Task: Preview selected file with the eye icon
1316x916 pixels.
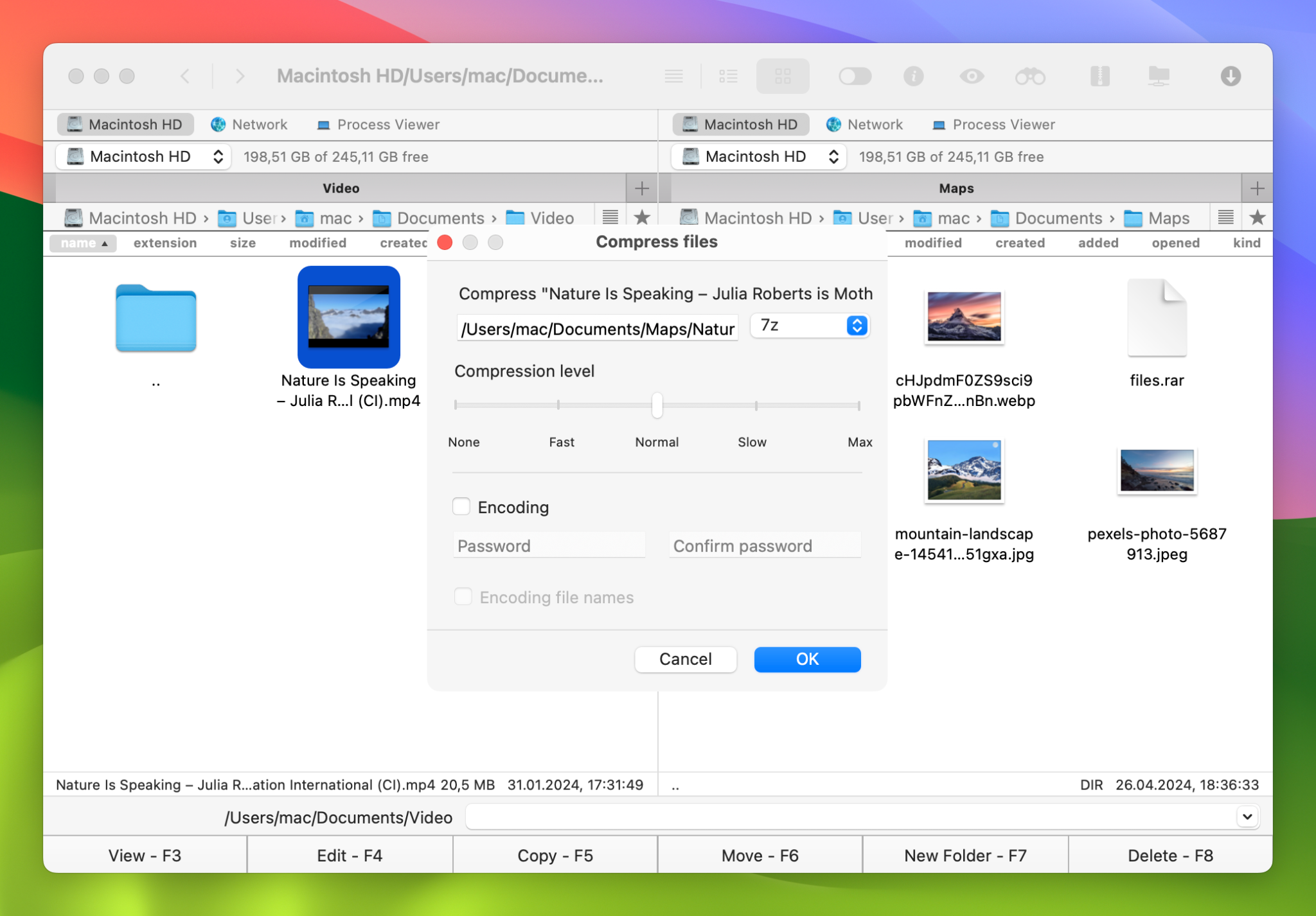Action: point(972,76)
